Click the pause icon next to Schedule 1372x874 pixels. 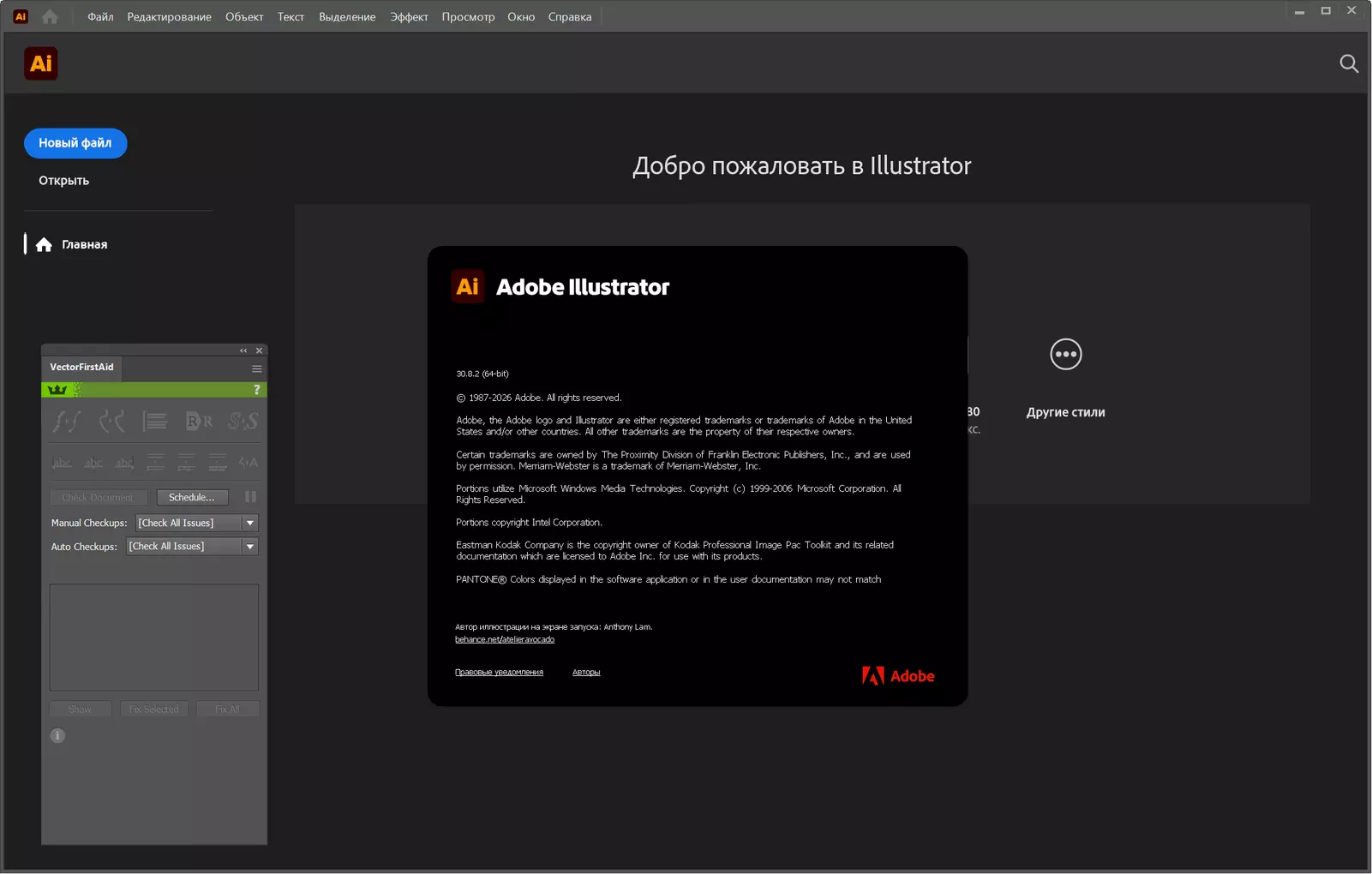tap(250, 497)
